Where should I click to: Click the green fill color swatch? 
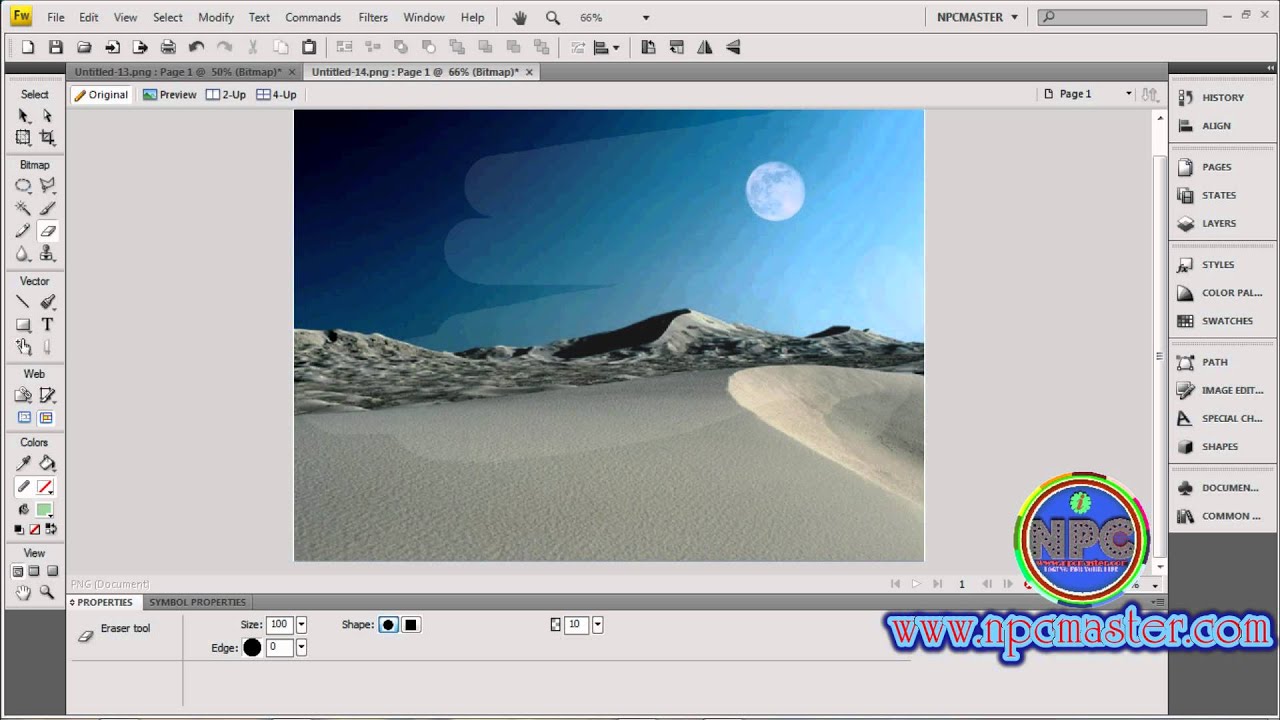[45, 510]
